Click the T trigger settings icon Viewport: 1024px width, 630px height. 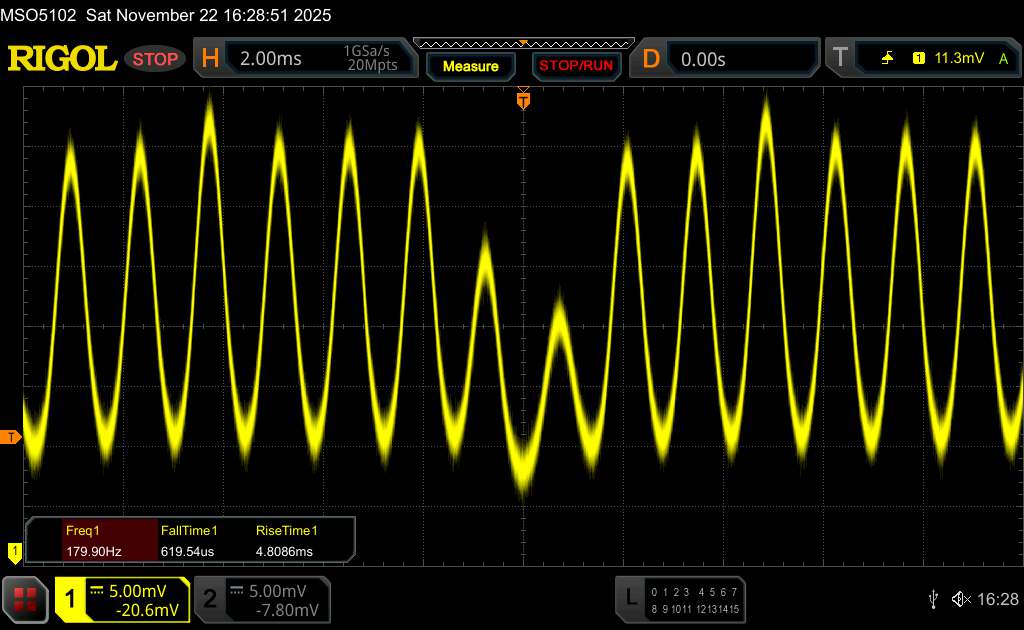[840, 59]
